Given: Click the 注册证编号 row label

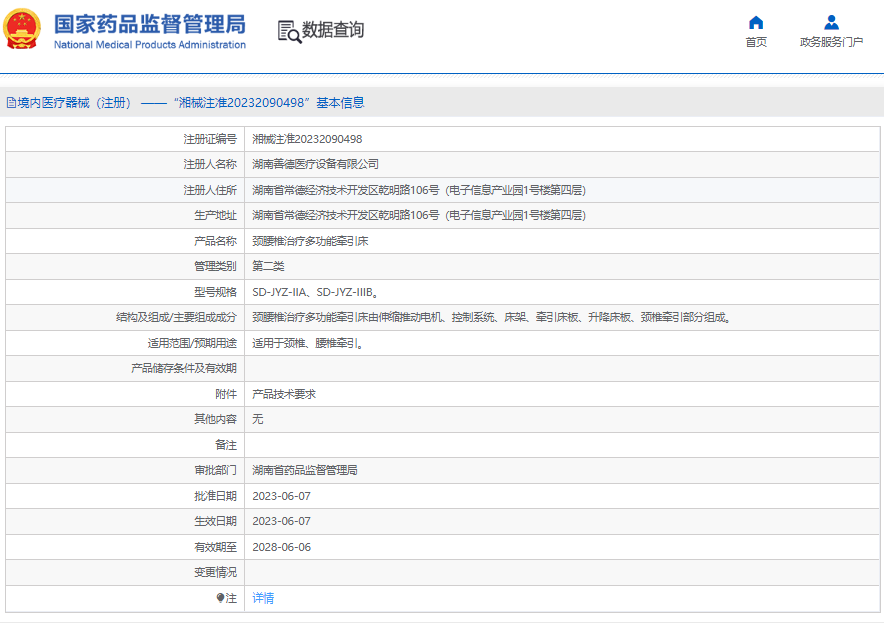Looking at the screenshot, I should click(210, 139).
